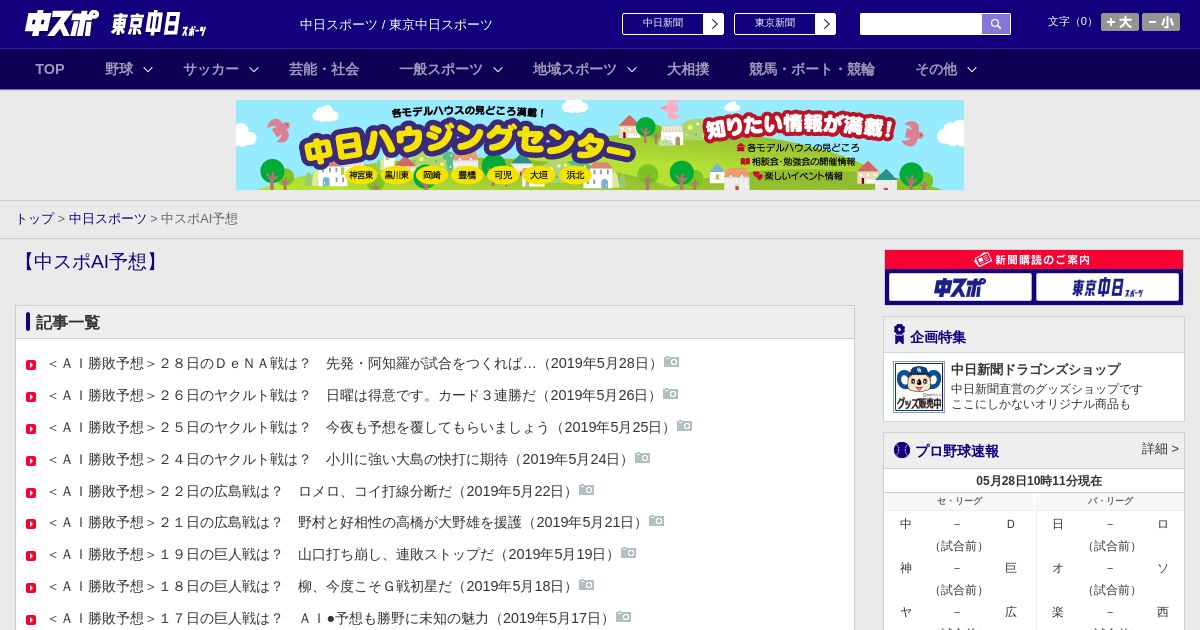This screenshot has height=630, width=1200.
Task: Focus the site search input field
Action: coord(921,24)
